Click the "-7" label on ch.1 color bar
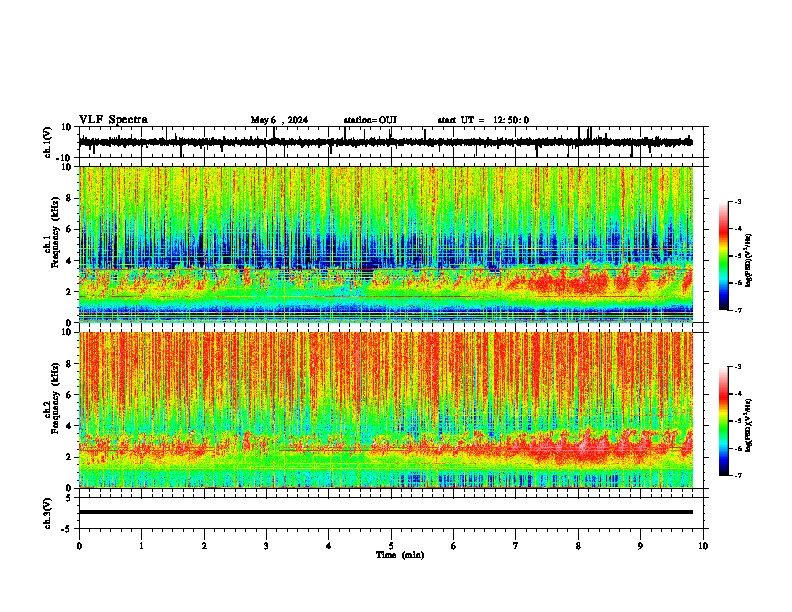The width and height of the screenshot is (792, 612). click(x=737, y=310)
